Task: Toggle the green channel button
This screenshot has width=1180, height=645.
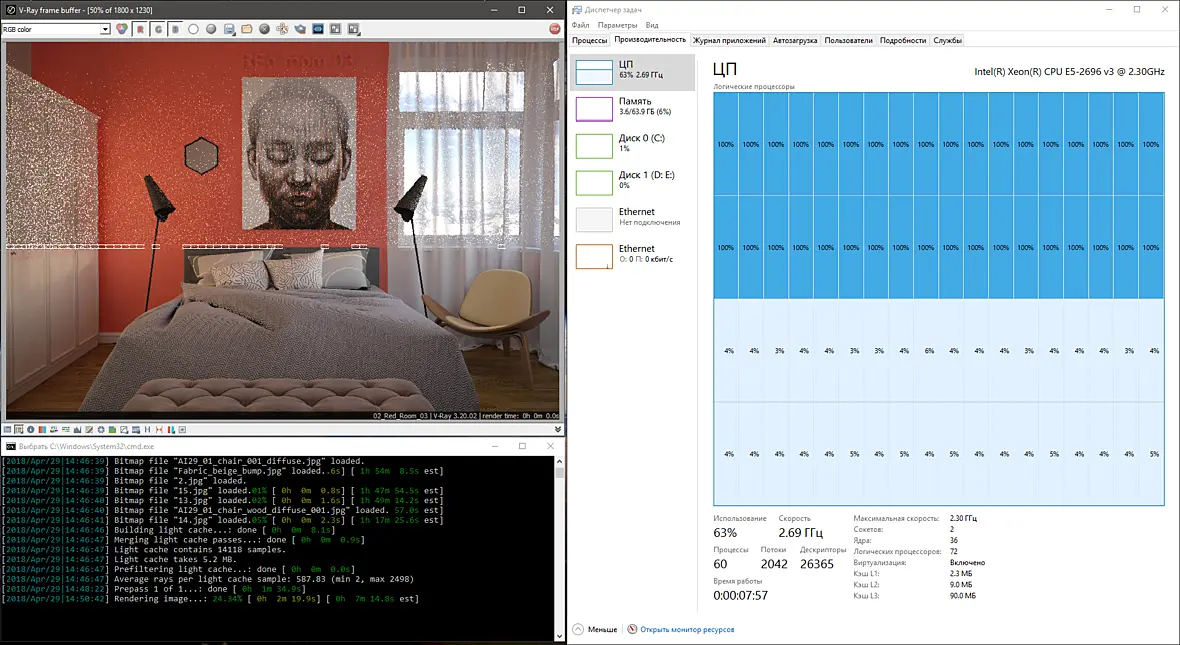Action: (158, 29)
